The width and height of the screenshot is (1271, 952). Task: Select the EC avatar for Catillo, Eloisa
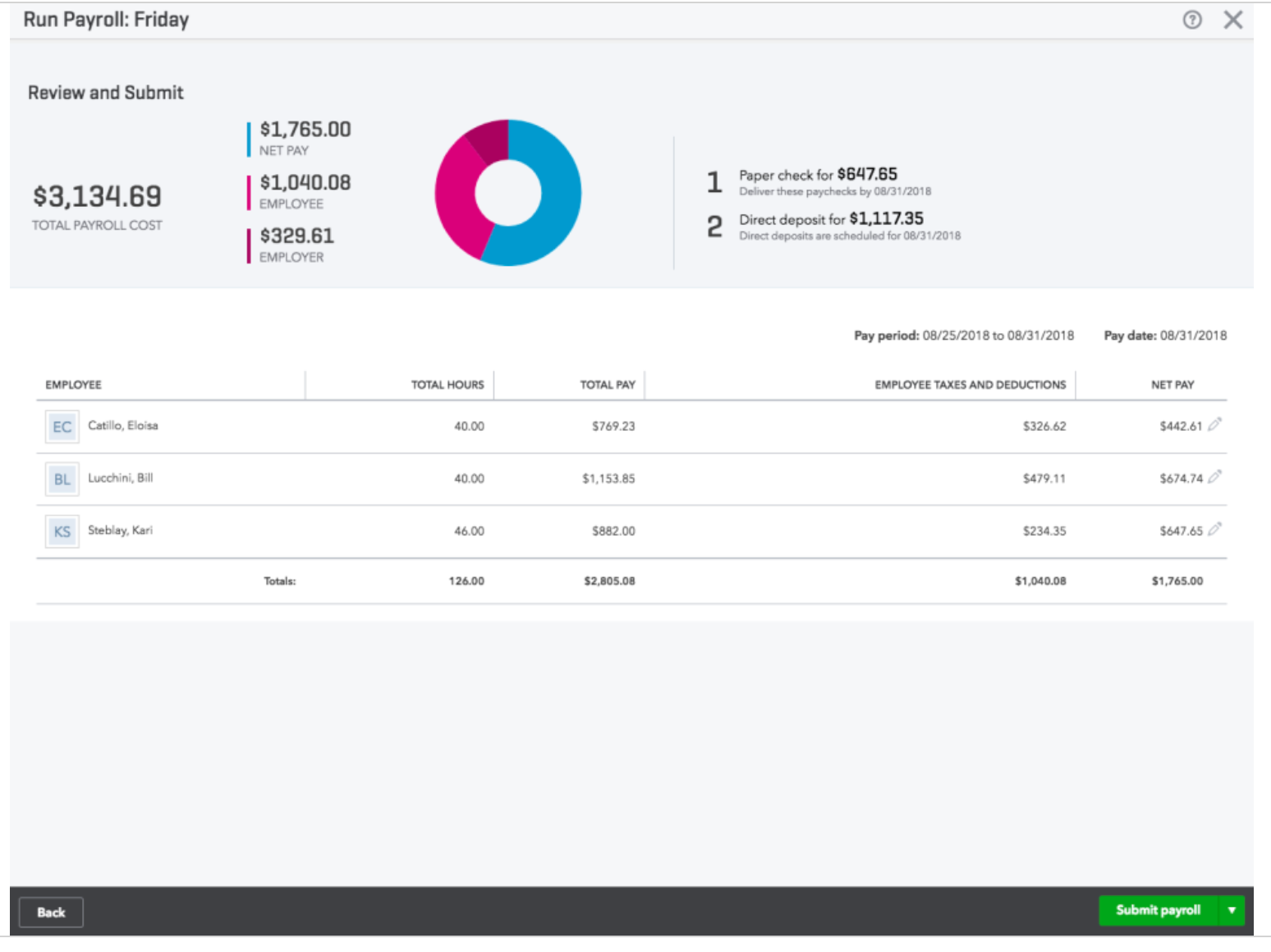click(62, 427)
